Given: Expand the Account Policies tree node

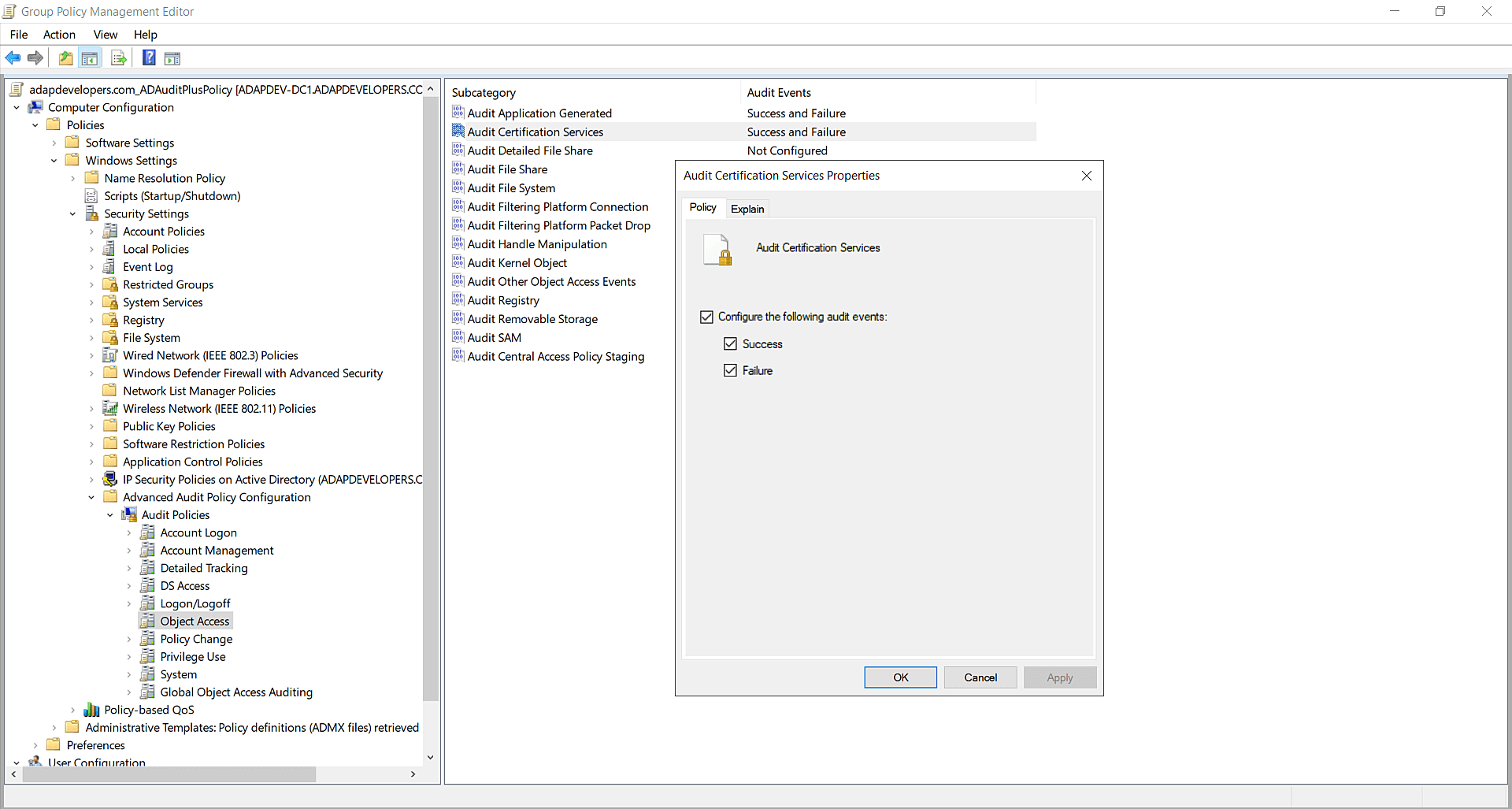Looking at the screenshot, I should pyautogui.click(x=92, y=231).
